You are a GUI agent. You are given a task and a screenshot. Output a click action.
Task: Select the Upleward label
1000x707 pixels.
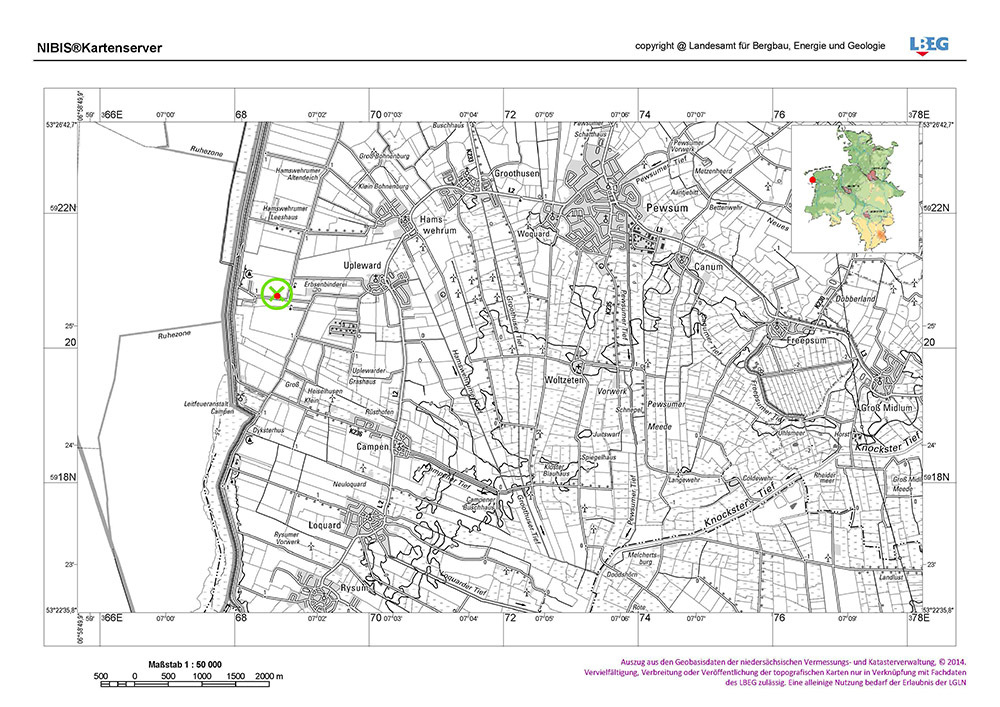click(x=362, y=265)
